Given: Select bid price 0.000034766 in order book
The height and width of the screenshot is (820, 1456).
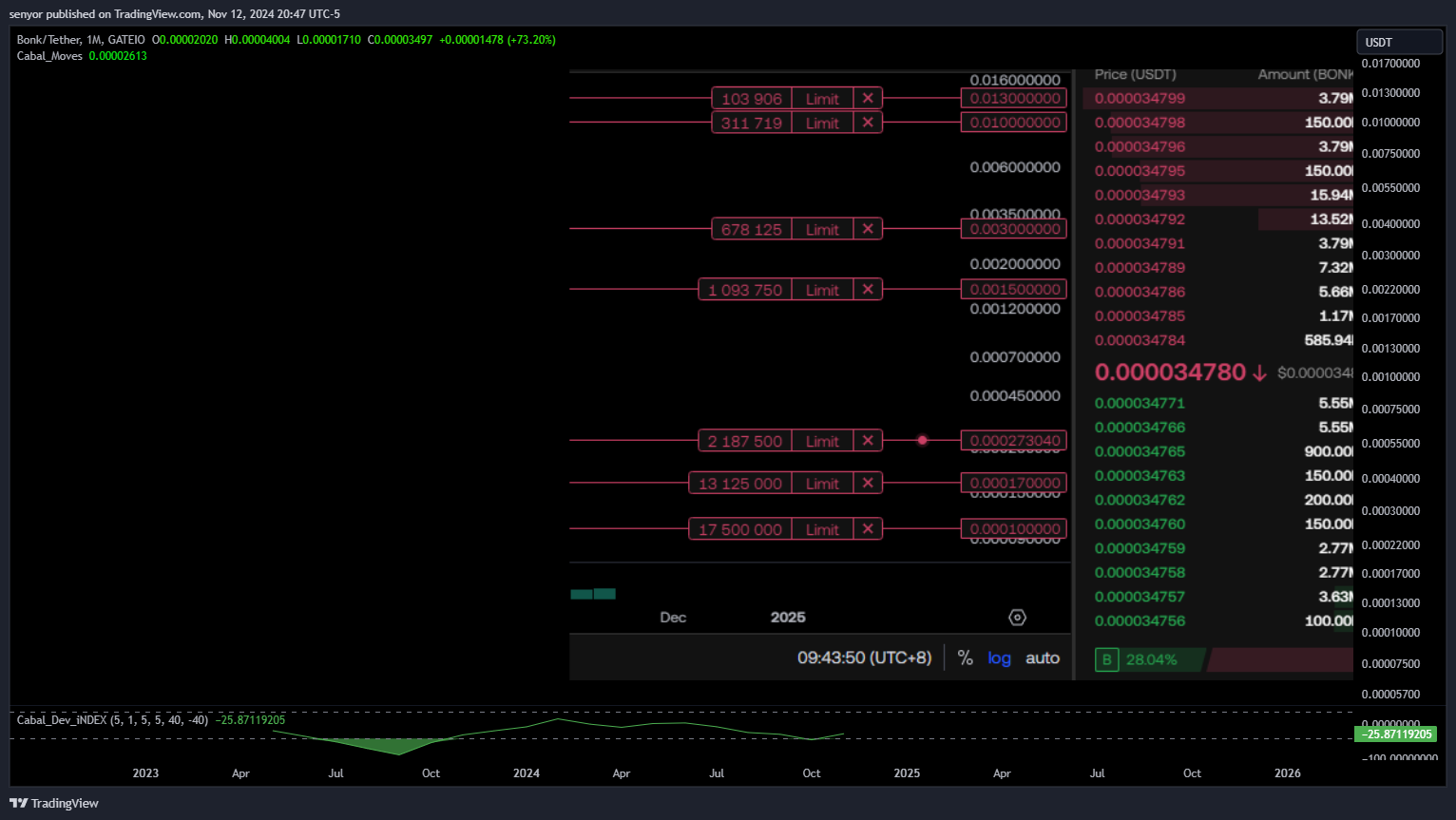Looking at the screenshot, I should (x=1140, y=428).
